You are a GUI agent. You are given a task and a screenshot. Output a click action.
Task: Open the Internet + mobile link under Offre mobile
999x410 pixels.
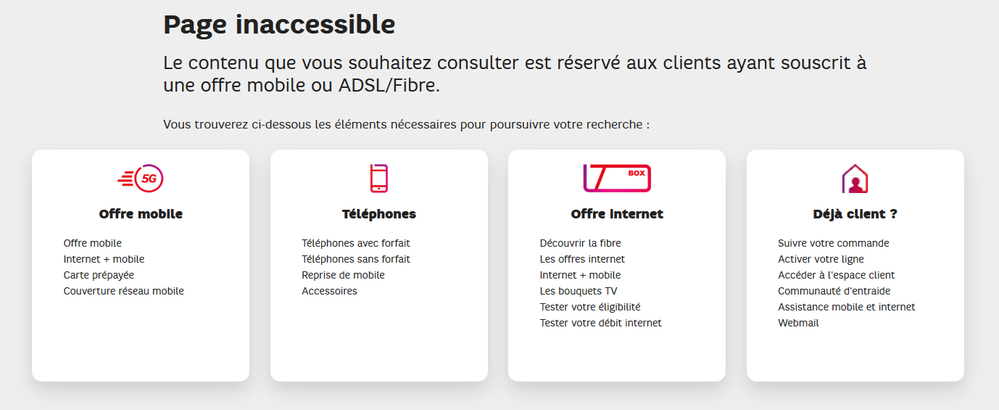[104, 259]
